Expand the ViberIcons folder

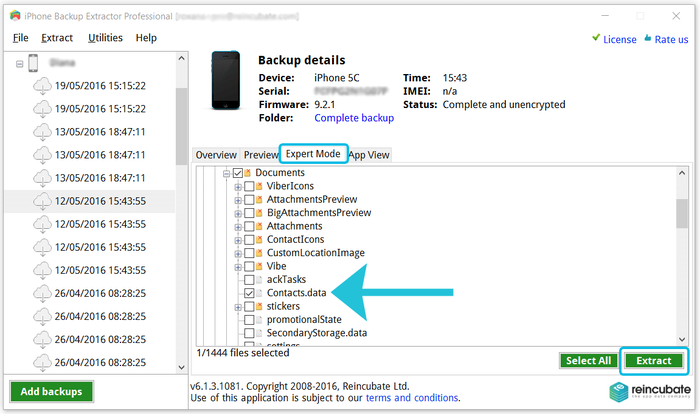[x=238, y=187]
